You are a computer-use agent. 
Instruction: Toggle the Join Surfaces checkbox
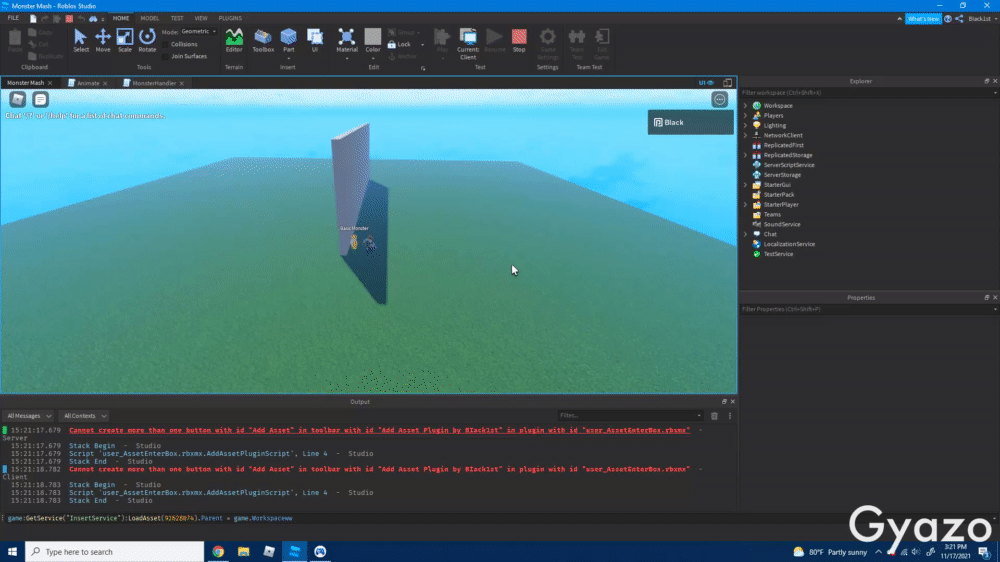(166, 56)
